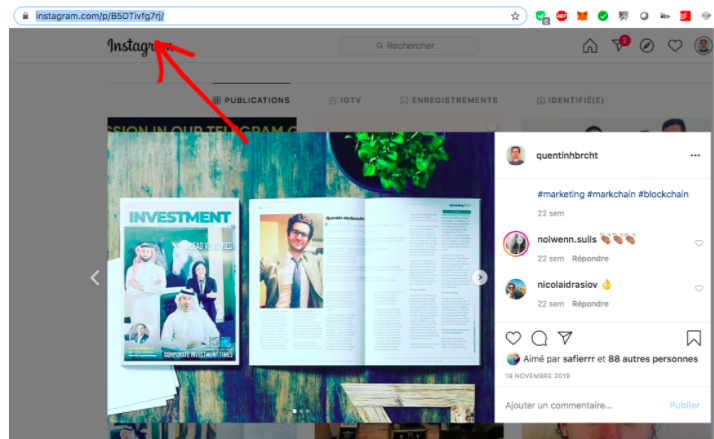The width and height of the screenshot is (714, 439).
Task: Click the 19 novembre 2019 date
Action: (537, 376)
